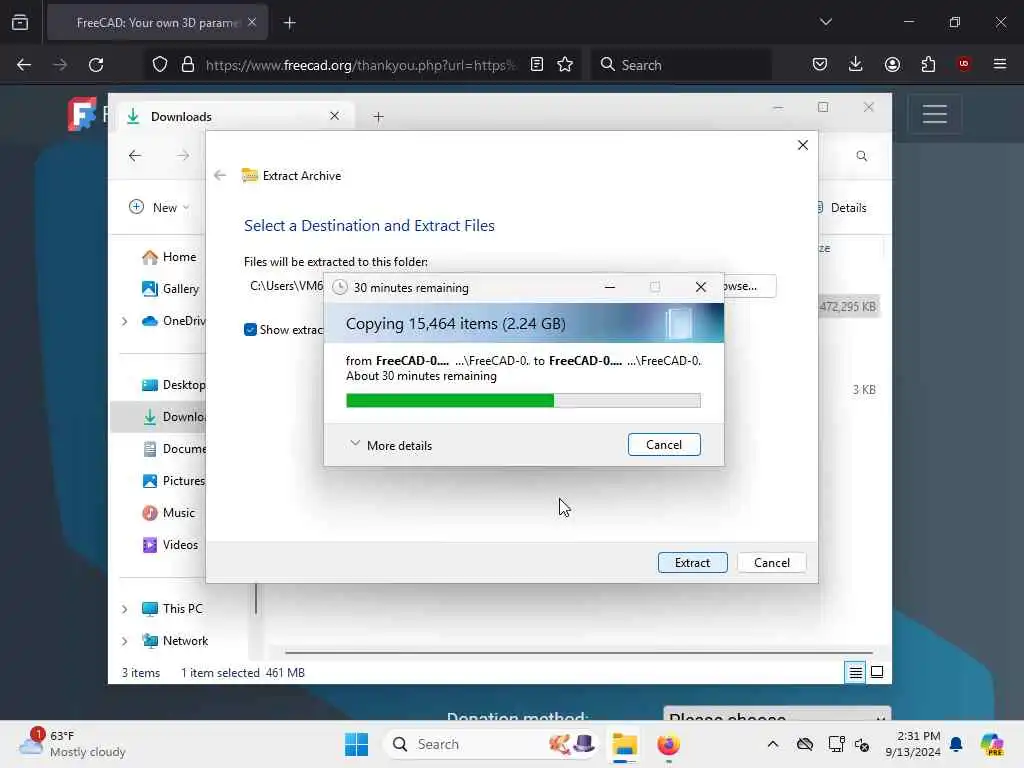Screen dimensions: 1024x768
Task: Open the notifications bell icon
Action: point(956,744)
